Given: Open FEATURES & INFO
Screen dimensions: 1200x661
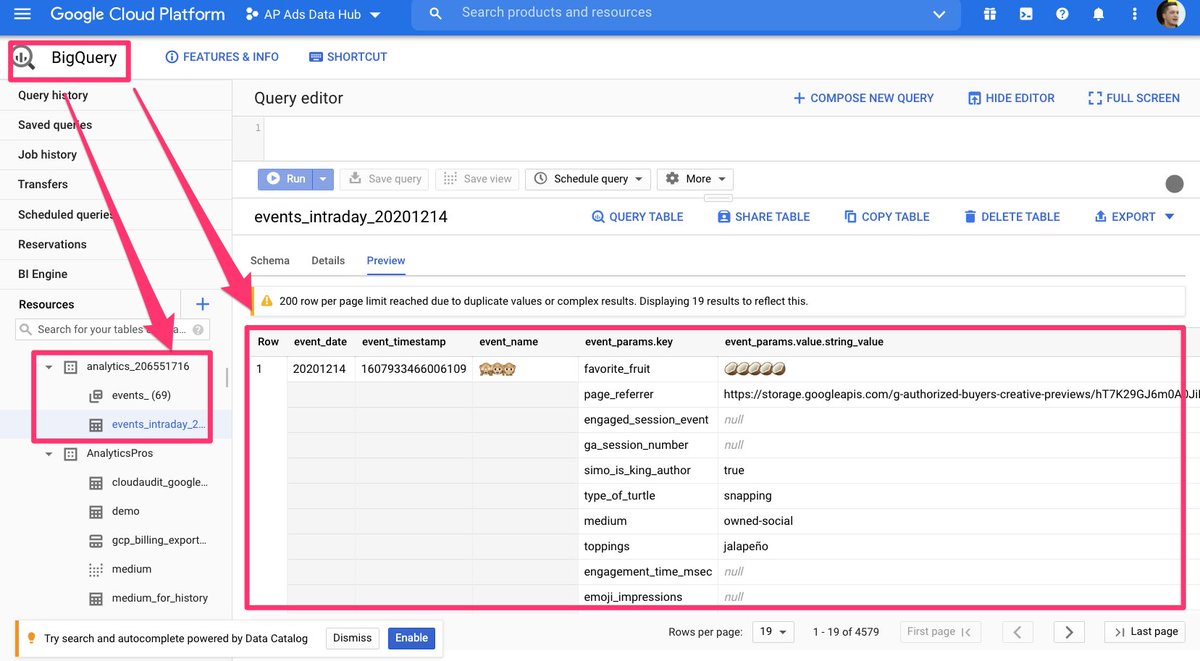Looking at the screenshot, I should tap(222, 57).
